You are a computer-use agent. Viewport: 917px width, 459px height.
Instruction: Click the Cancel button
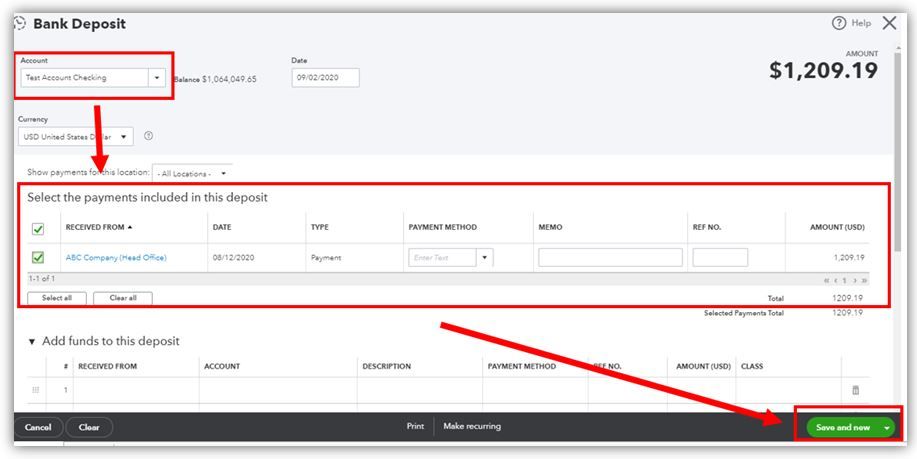click(x=38, y=427)
